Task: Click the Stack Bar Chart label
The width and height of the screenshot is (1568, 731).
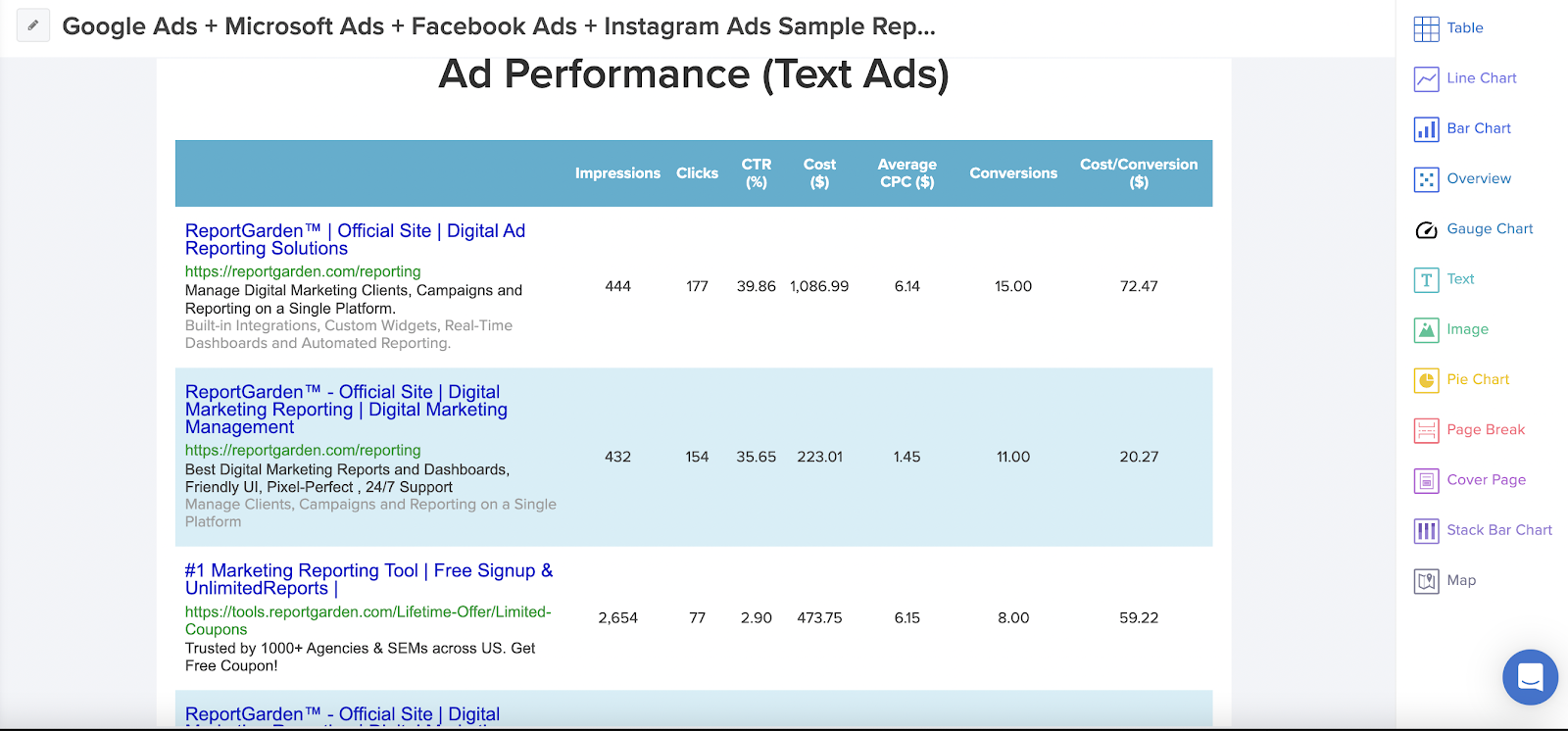Action: [1499, 530]
